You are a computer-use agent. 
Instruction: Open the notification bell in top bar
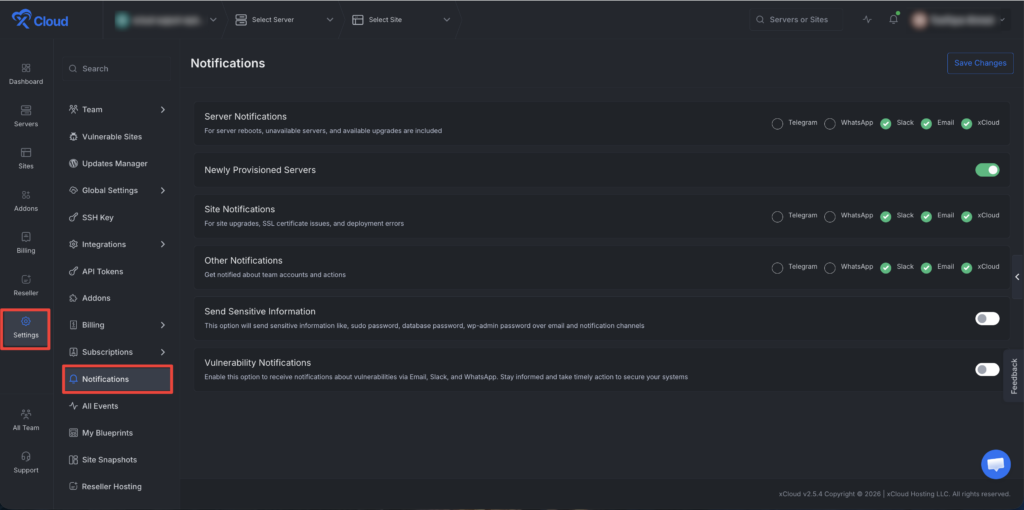pyautogui.click(x=893, y=20)
